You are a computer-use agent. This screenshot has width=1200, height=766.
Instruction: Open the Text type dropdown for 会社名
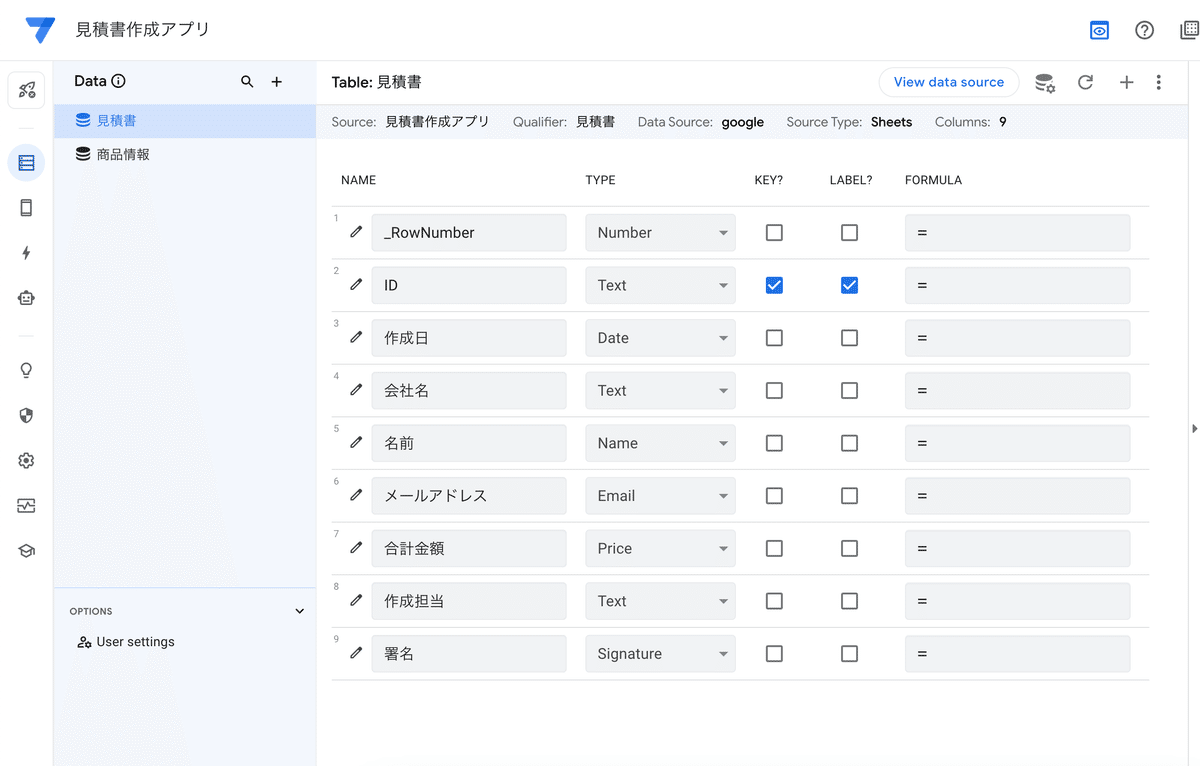[660, 390]
